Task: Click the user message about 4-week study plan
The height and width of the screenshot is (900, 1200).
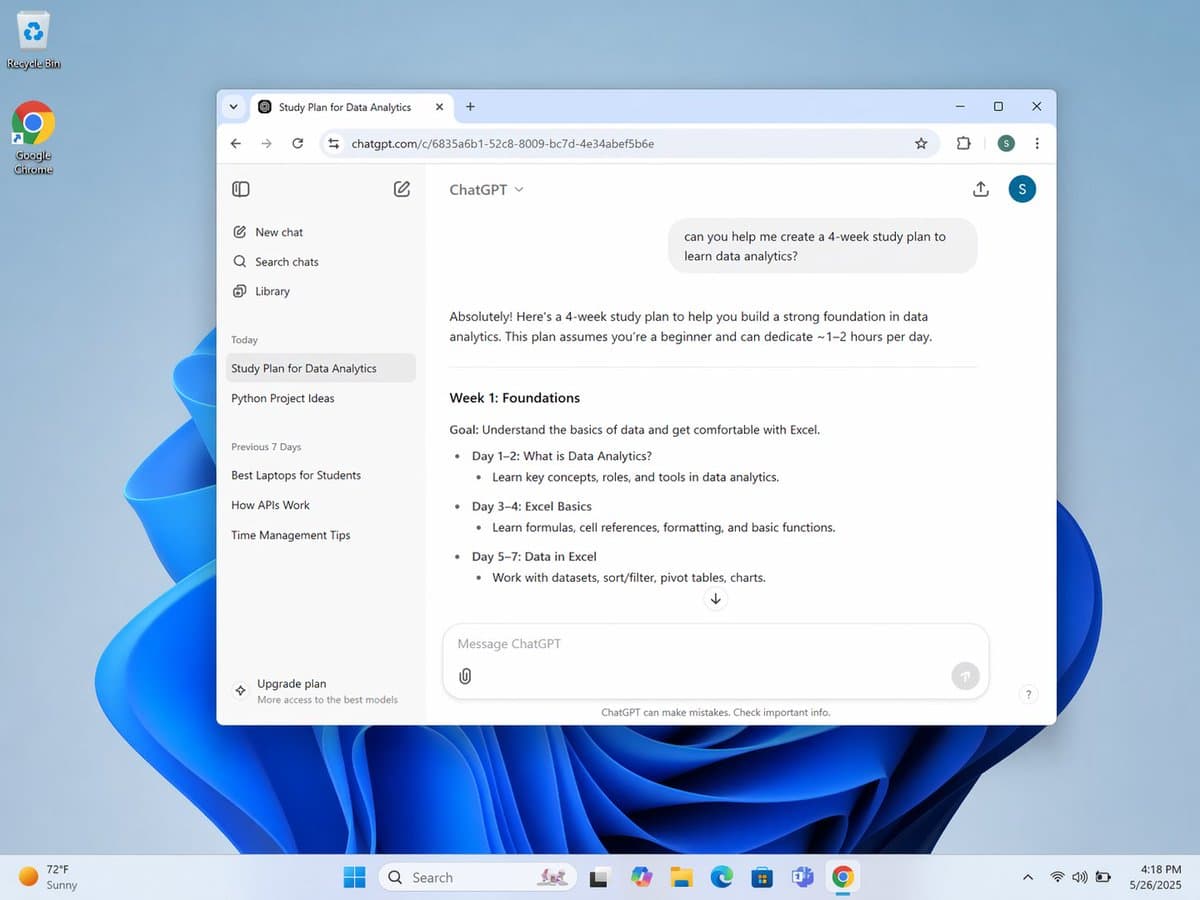Action: click(x=822, y=246)
